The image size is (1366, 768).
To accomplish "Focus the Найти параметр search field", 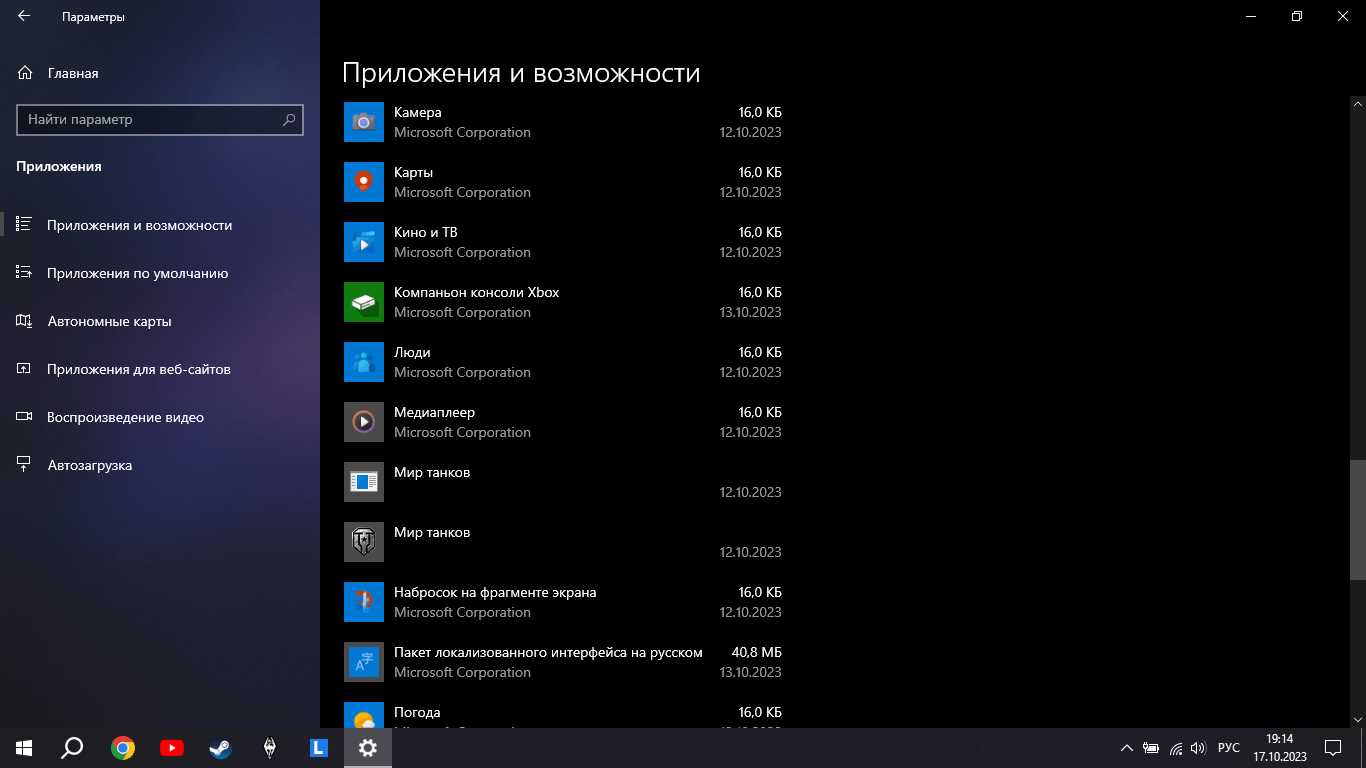I will (x=160, y=119).
